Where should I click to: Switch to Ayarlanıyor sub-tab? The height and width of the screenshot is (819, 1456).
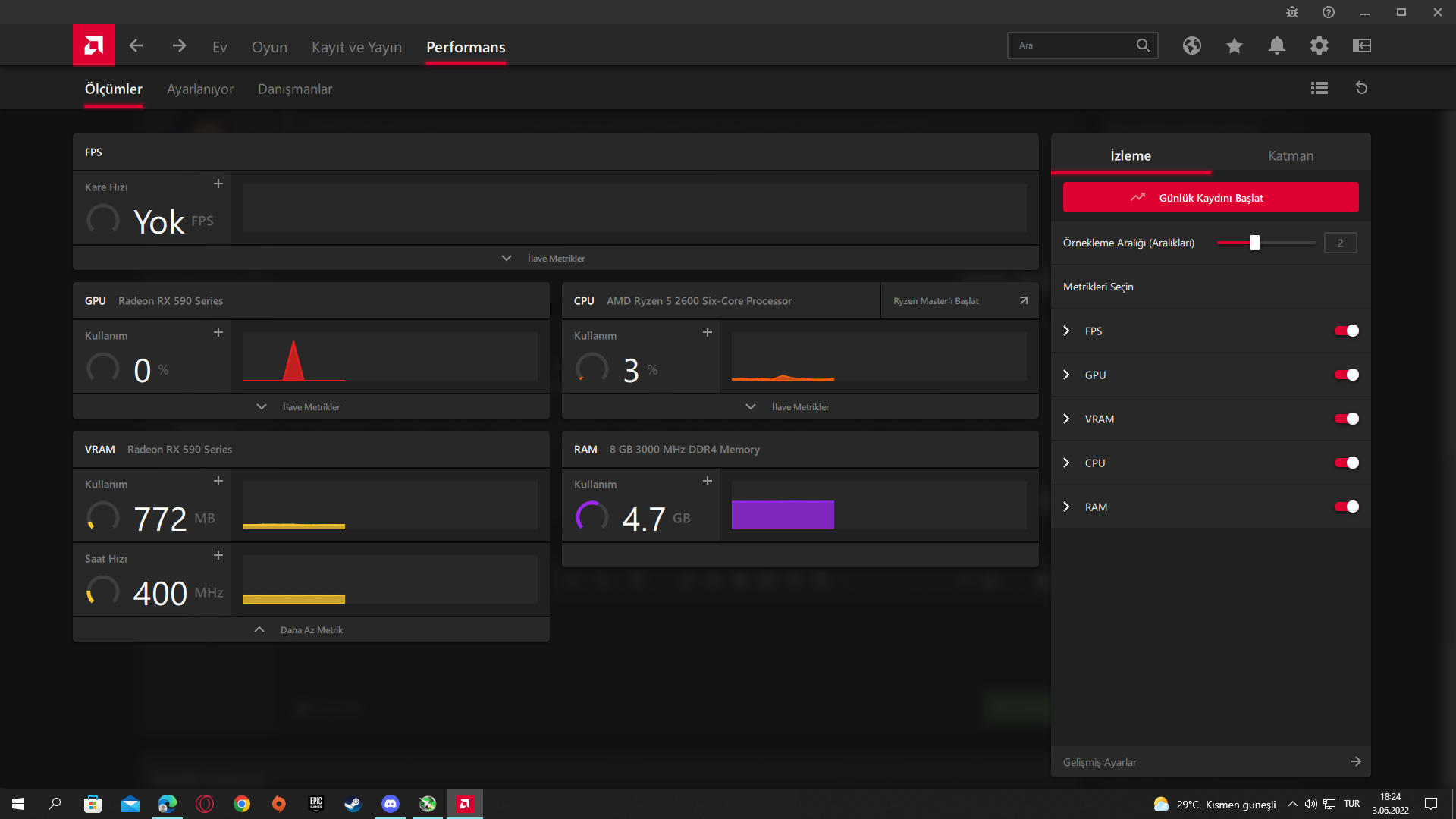tap(200, 89)
